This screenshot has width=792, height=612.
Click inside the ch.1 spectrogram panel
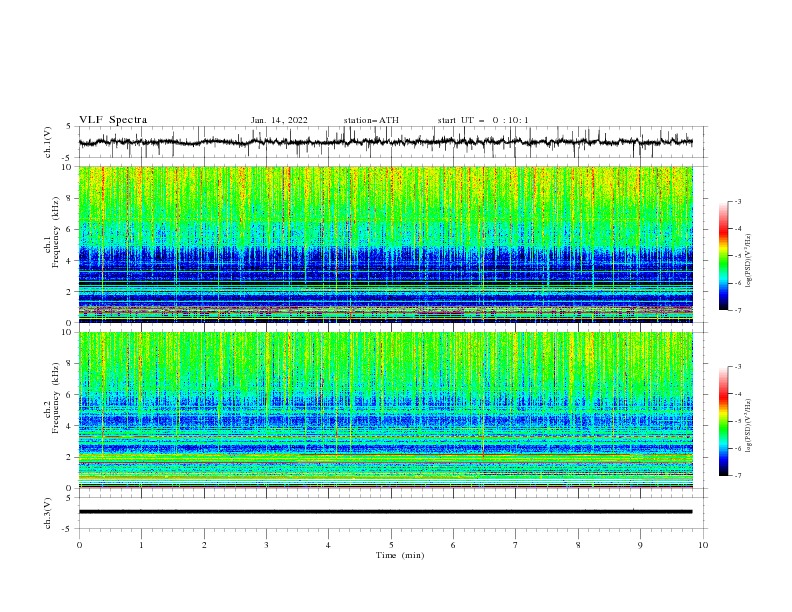(386, 244)
